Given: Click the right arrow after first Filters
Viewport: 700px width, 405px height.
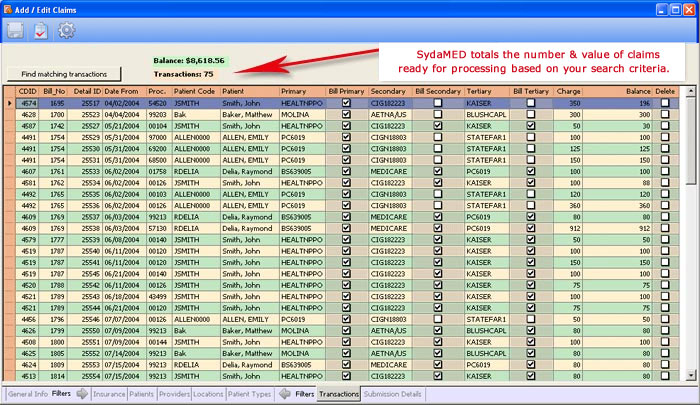Looking at the screenshot, I should (81, 394).
